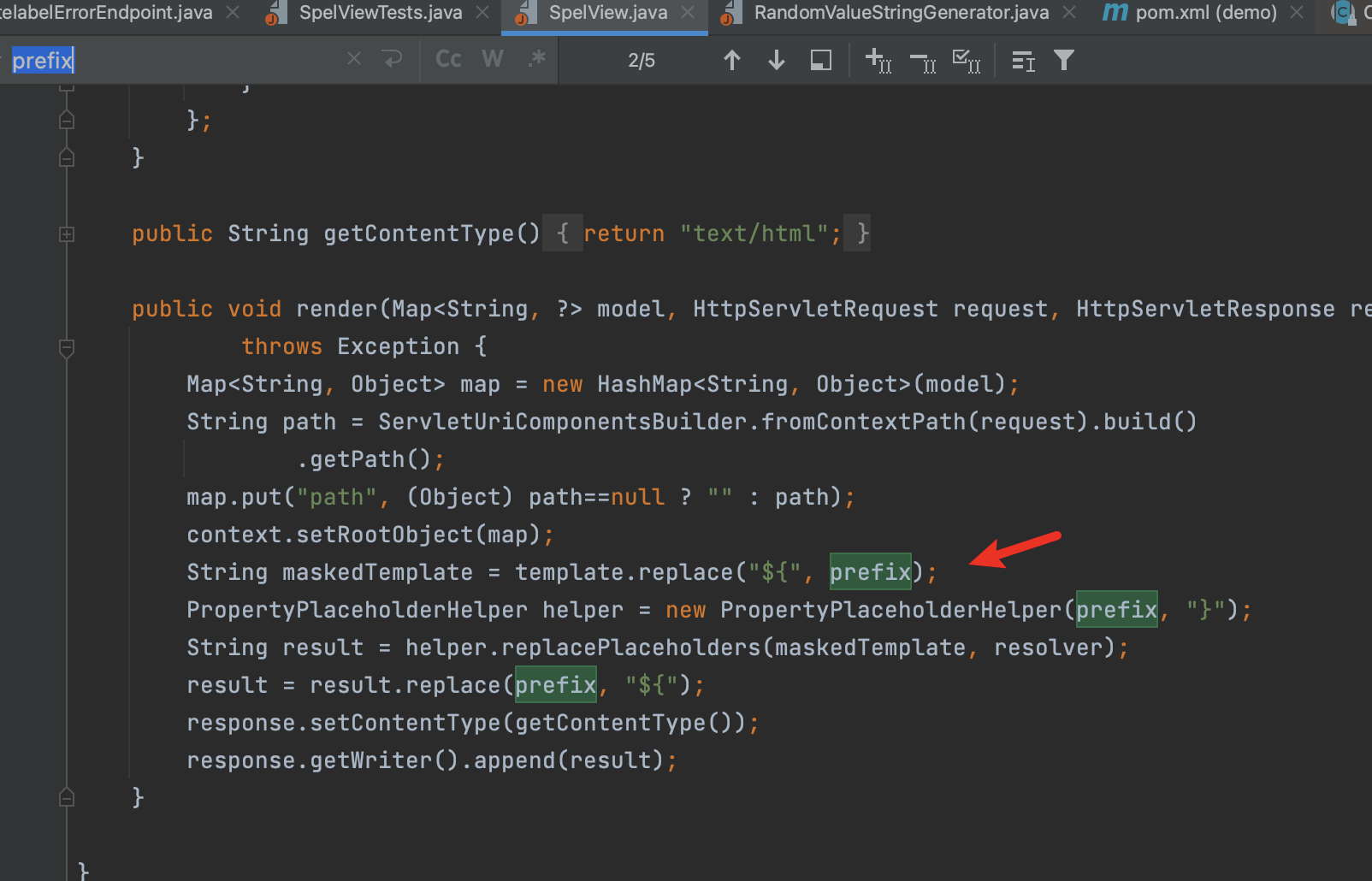Screen dimensions: 1372x881
Task: Close the elabelErrorEndpoint.java tab
Action: tap(233, 13)
